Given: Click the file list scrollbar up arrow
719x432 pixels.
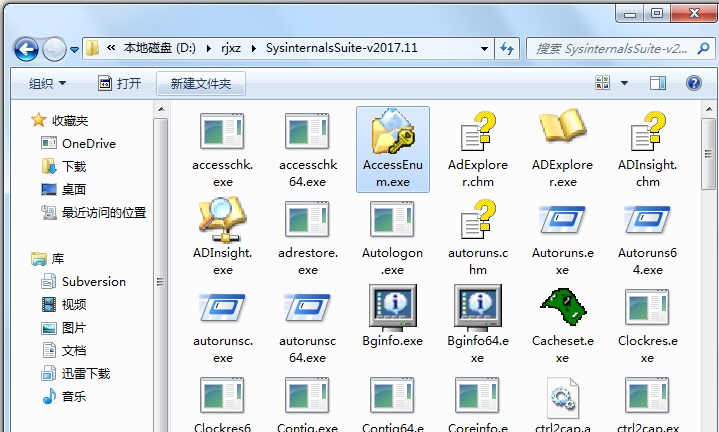Looking at the screenshot, I should click(709, 110).
